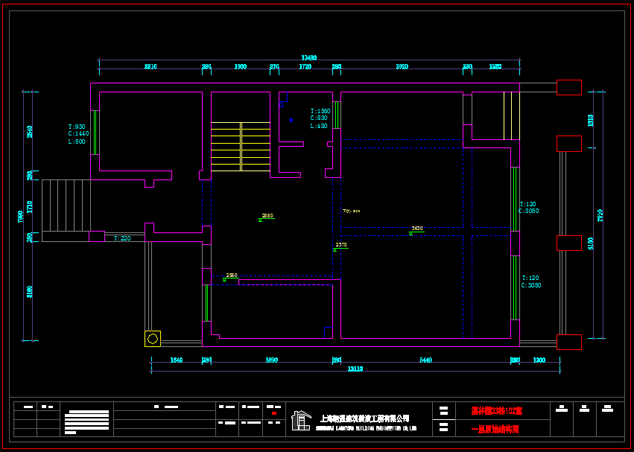Click the lower C:3050 label

(531, 285)
